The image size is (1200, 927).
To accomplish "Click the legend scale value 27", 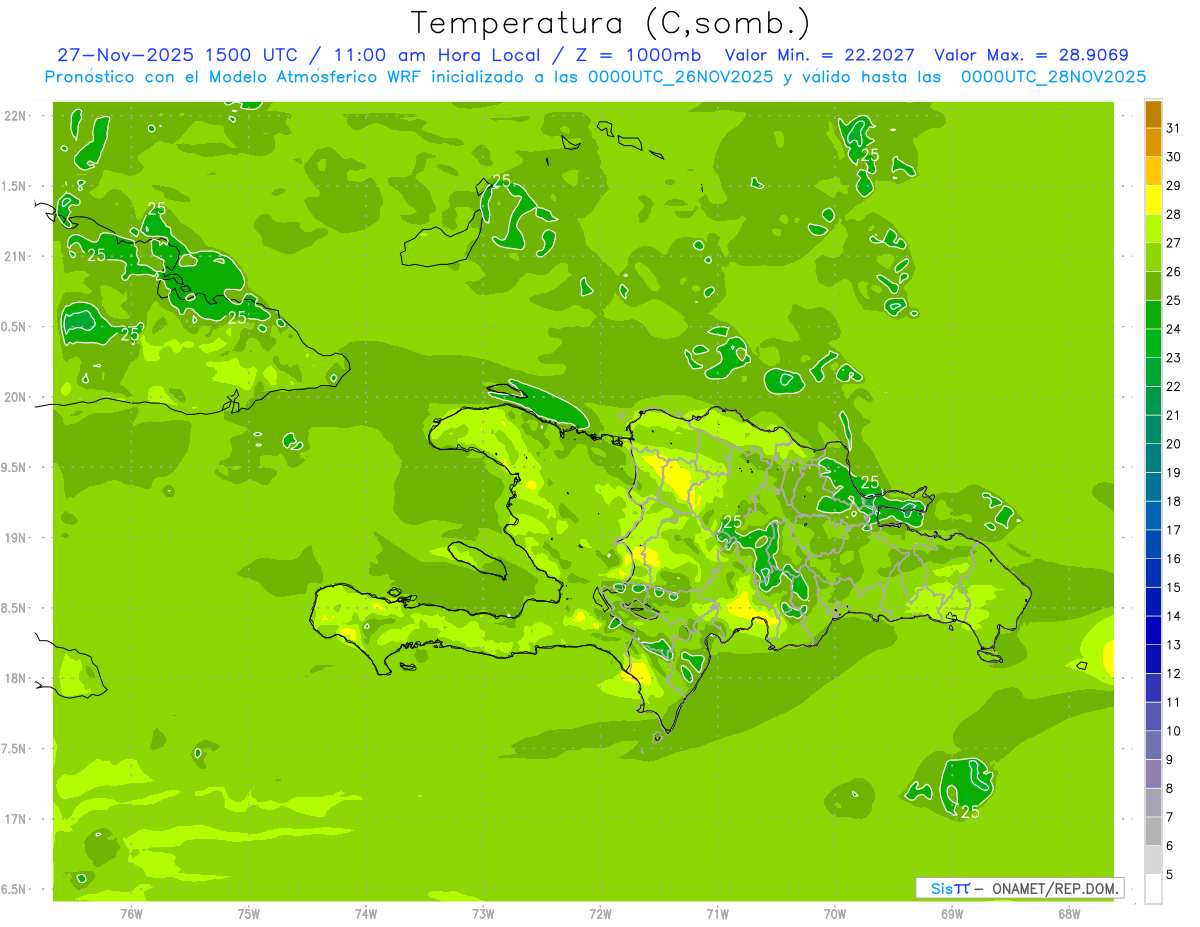I will click(x=1175, y=243).
